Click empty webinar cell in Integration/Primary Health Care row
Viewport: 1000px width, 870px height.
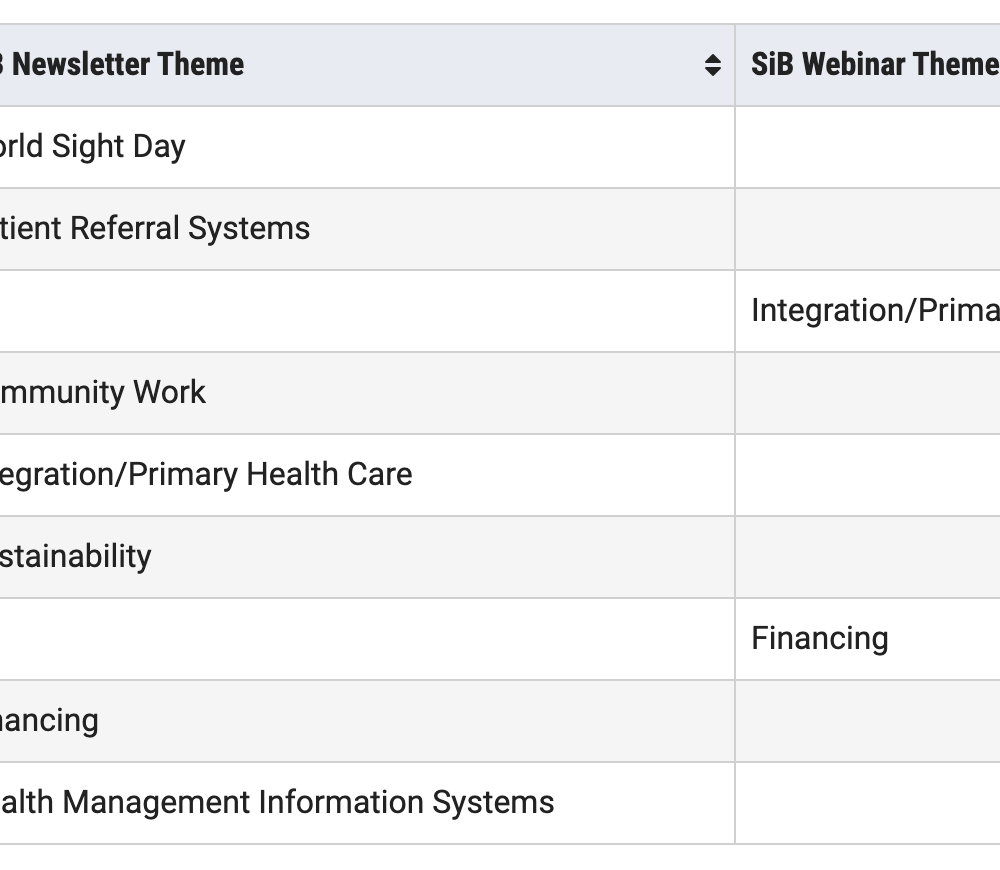click(x=868, y=475)
